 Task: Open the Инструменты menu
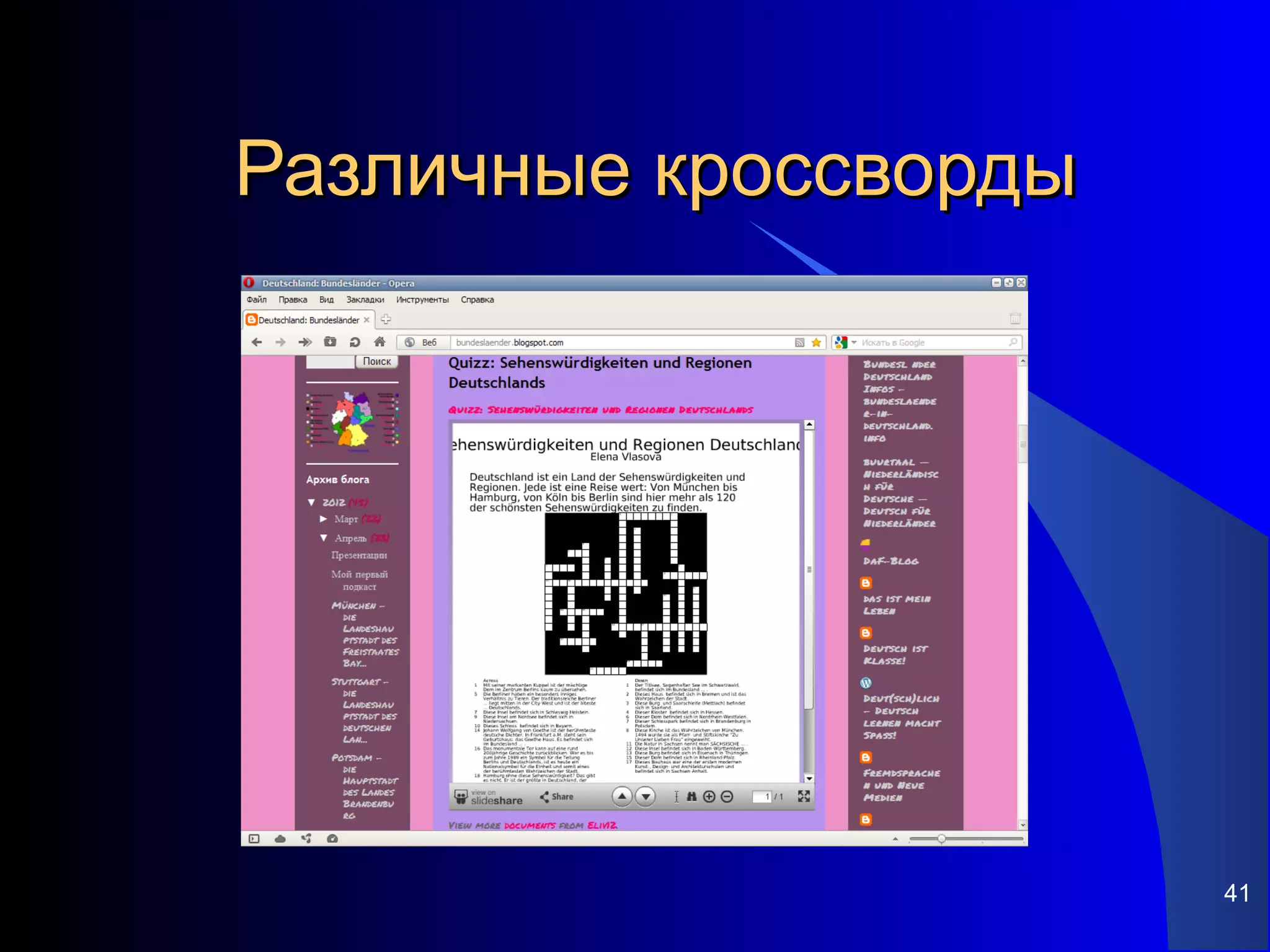[x=422, y=299]
